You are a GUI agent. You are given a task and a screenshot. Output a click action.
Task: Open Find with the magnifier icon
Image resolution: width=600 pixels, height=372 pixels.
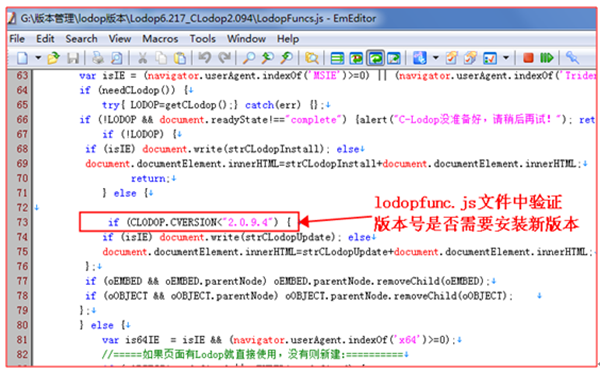point(249,58)
